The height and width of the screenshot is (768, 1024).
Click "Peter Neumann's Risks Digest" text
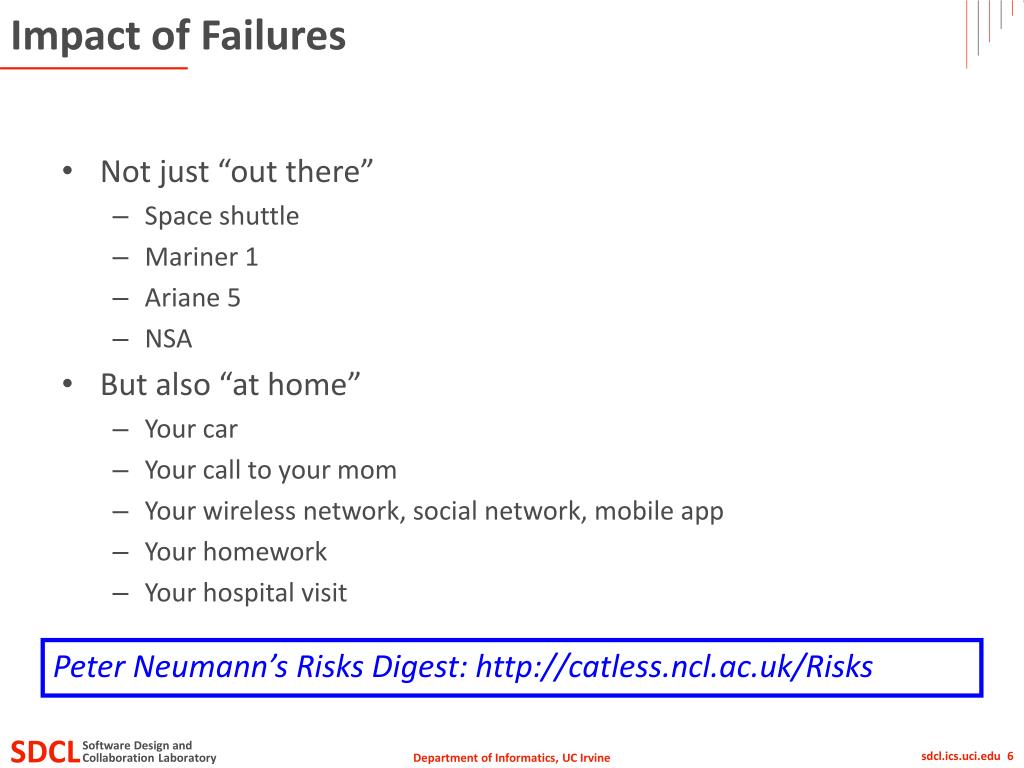[260, 667]
